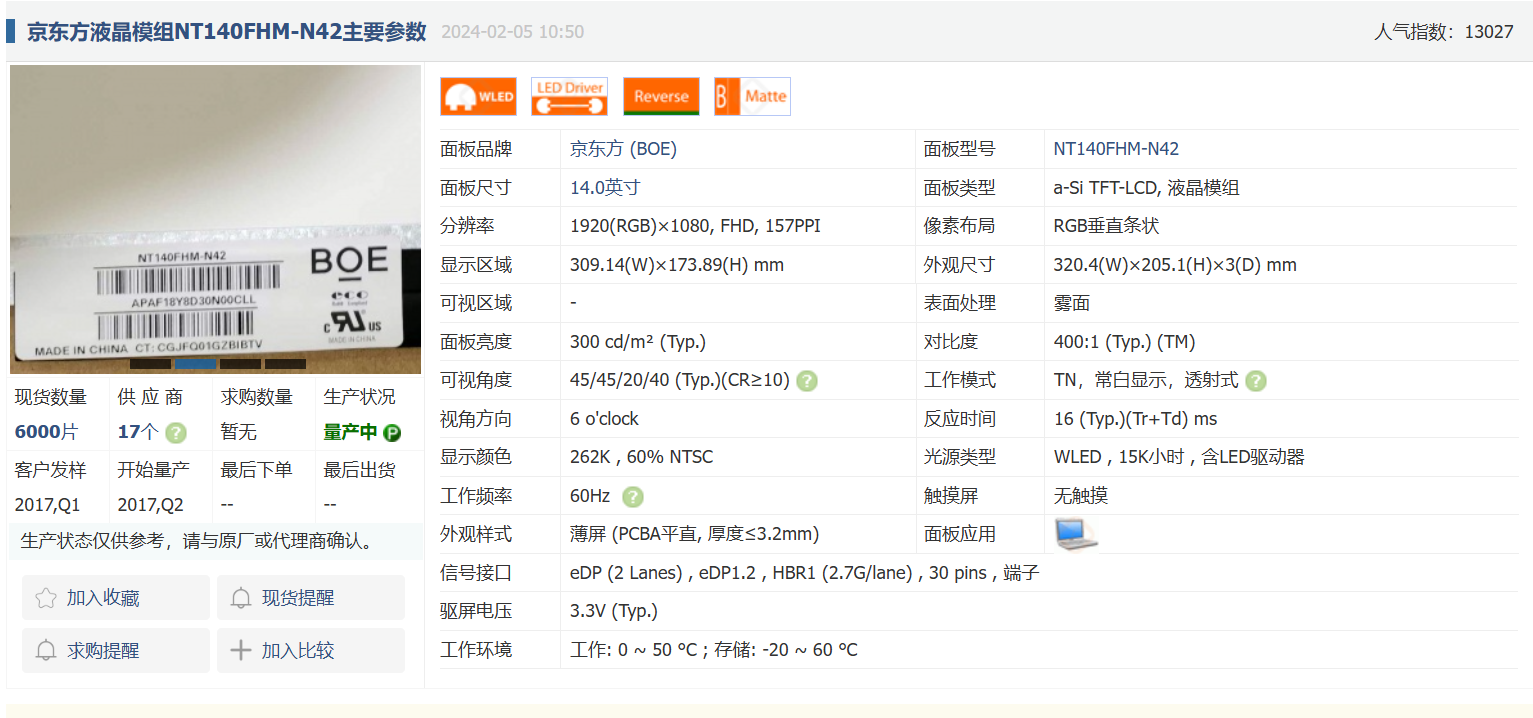Click the WLED , 15K小时 light source value

[1179, 457]
